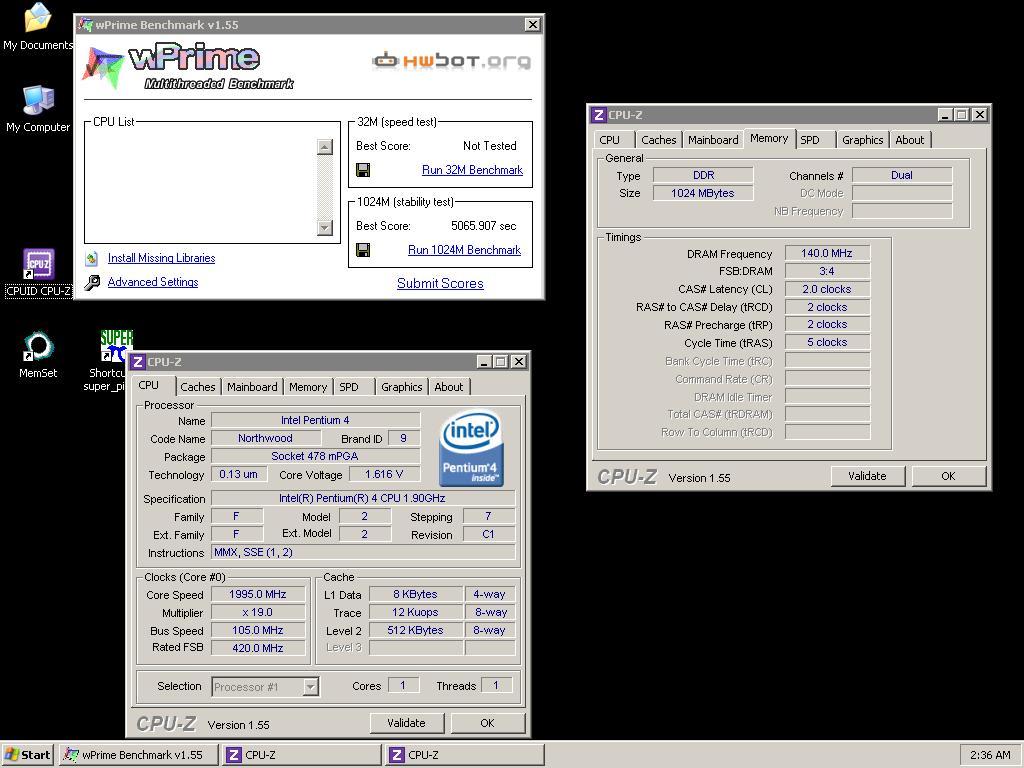The image size is (1024, 768).
Task: Select About tab in Memory window
Action: 910,140
